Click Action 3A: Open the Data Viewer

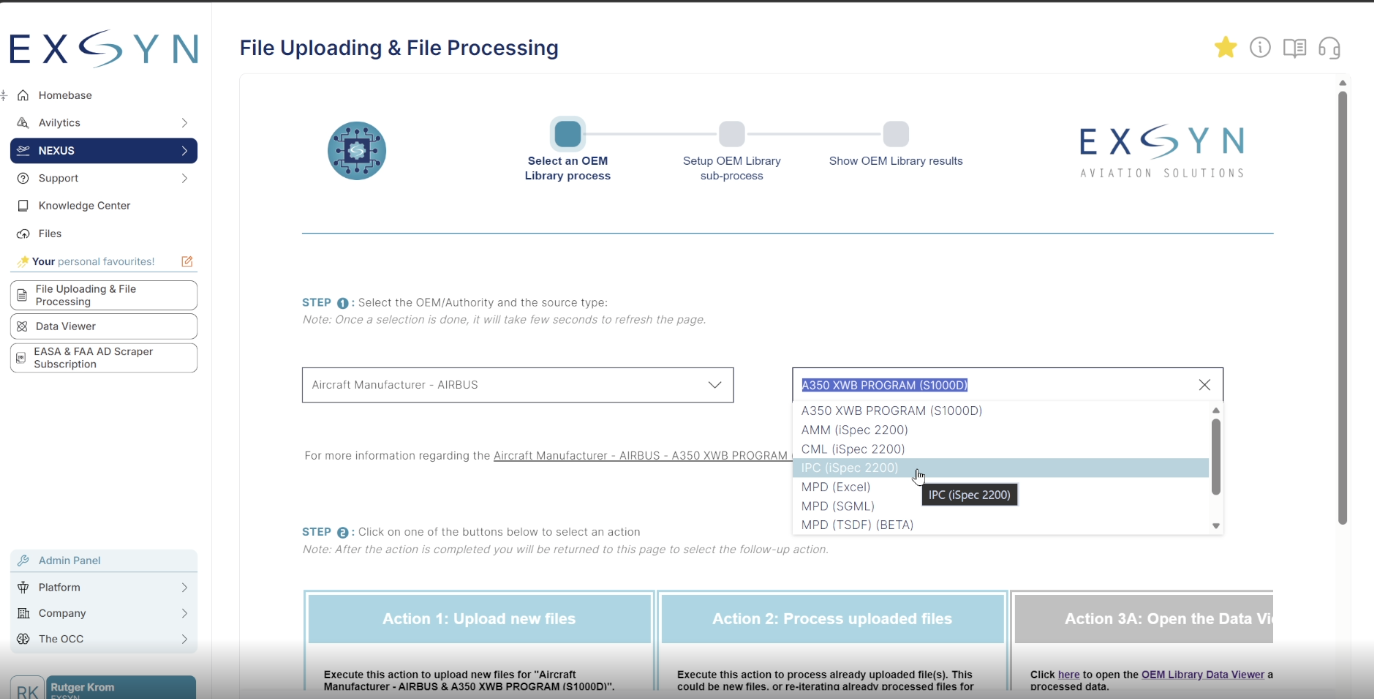(x=1144, y=619)
